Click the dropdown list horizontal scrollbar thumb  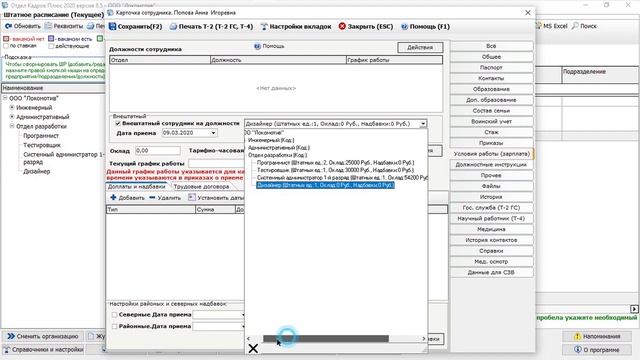[x=326, y=338]
